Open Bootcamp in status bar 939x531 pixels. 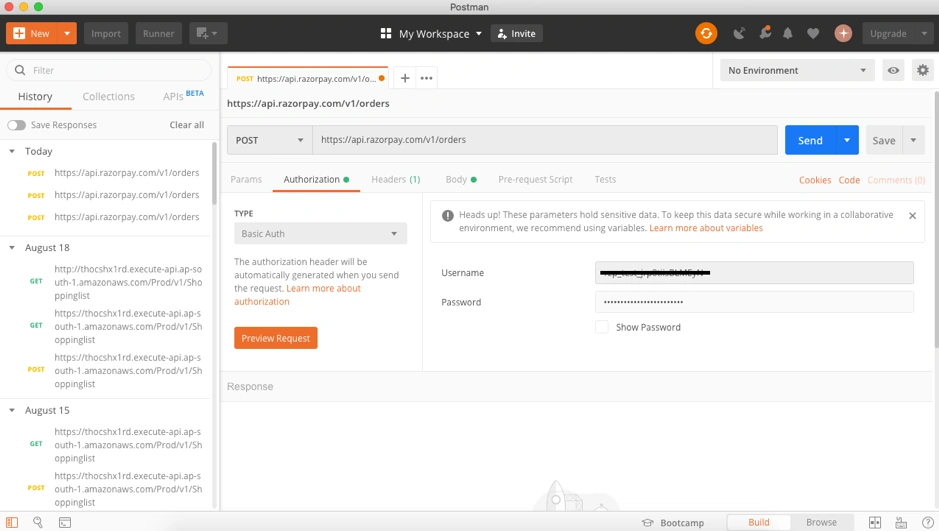tap(673, 523)
